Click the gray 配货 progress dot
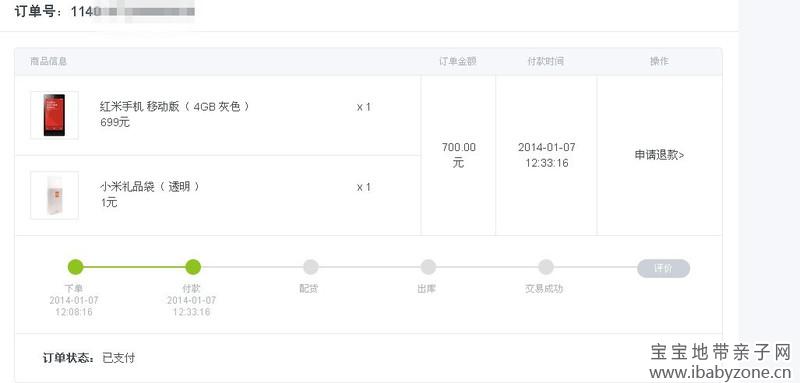The height and width of the screenshot is (383, 800). coord(311,267)
